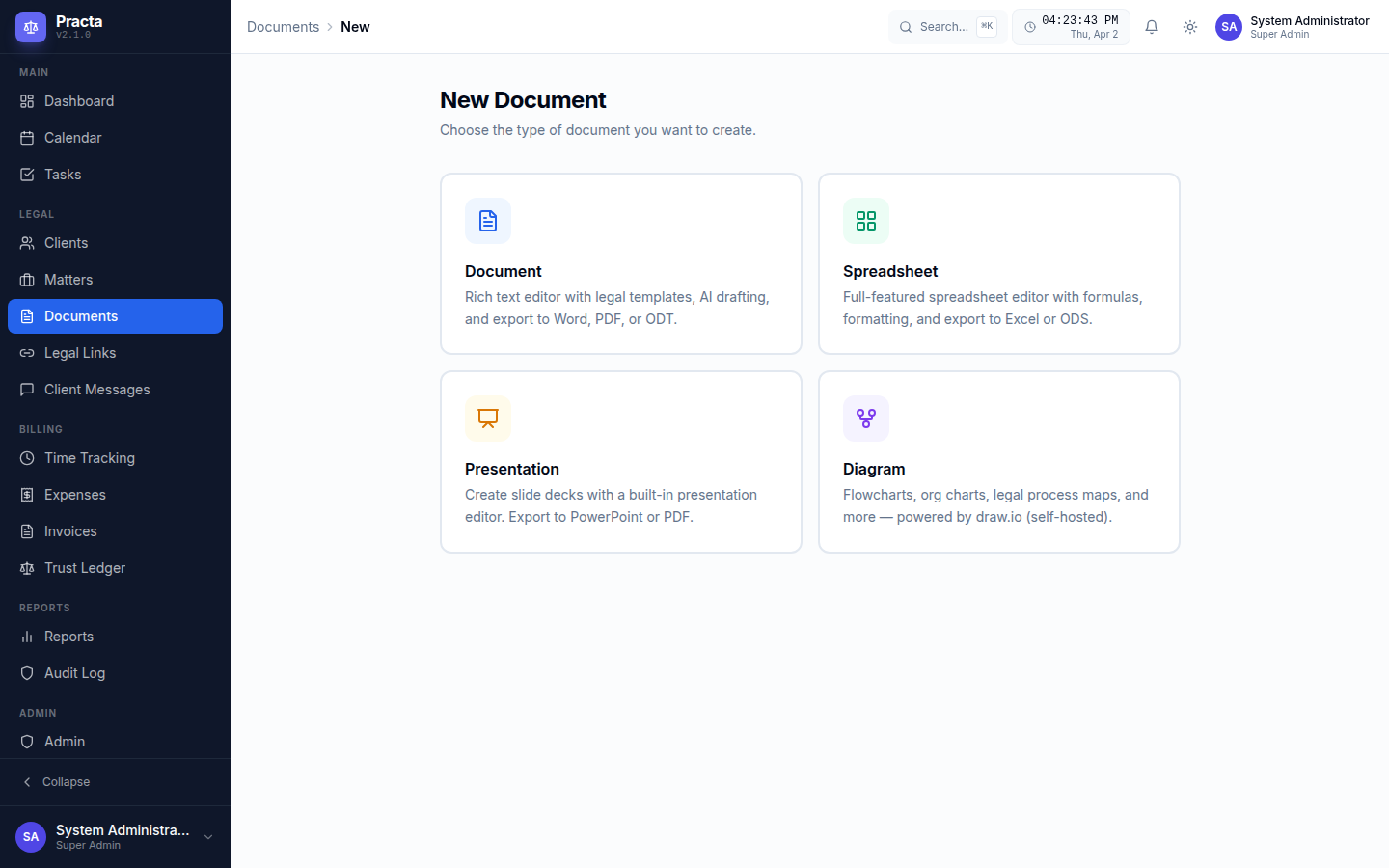This screenshot has height=868, width=1389.
Task: Click the notification bell icon
Action: [1151, 27]
